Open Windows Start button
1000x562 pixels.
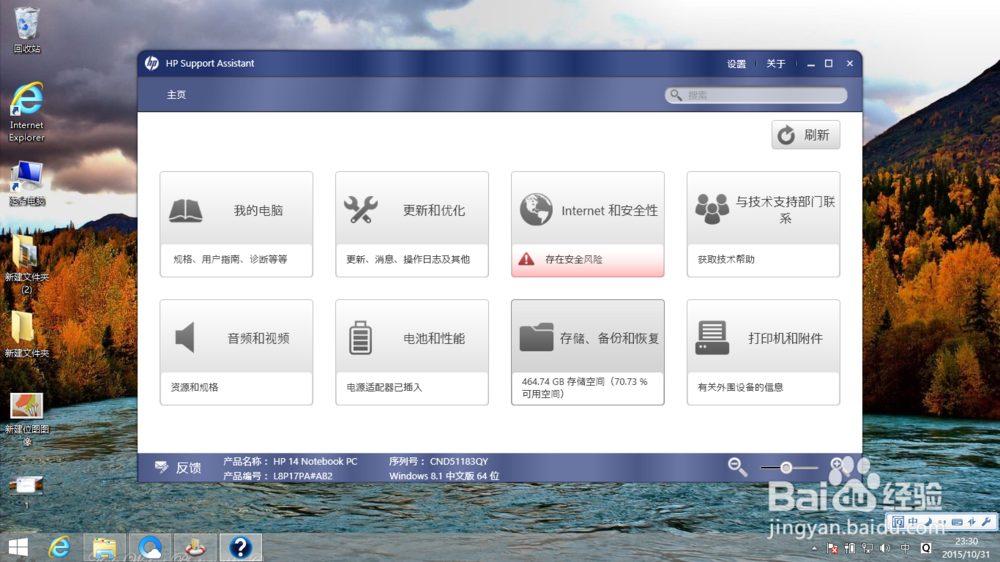18,547
